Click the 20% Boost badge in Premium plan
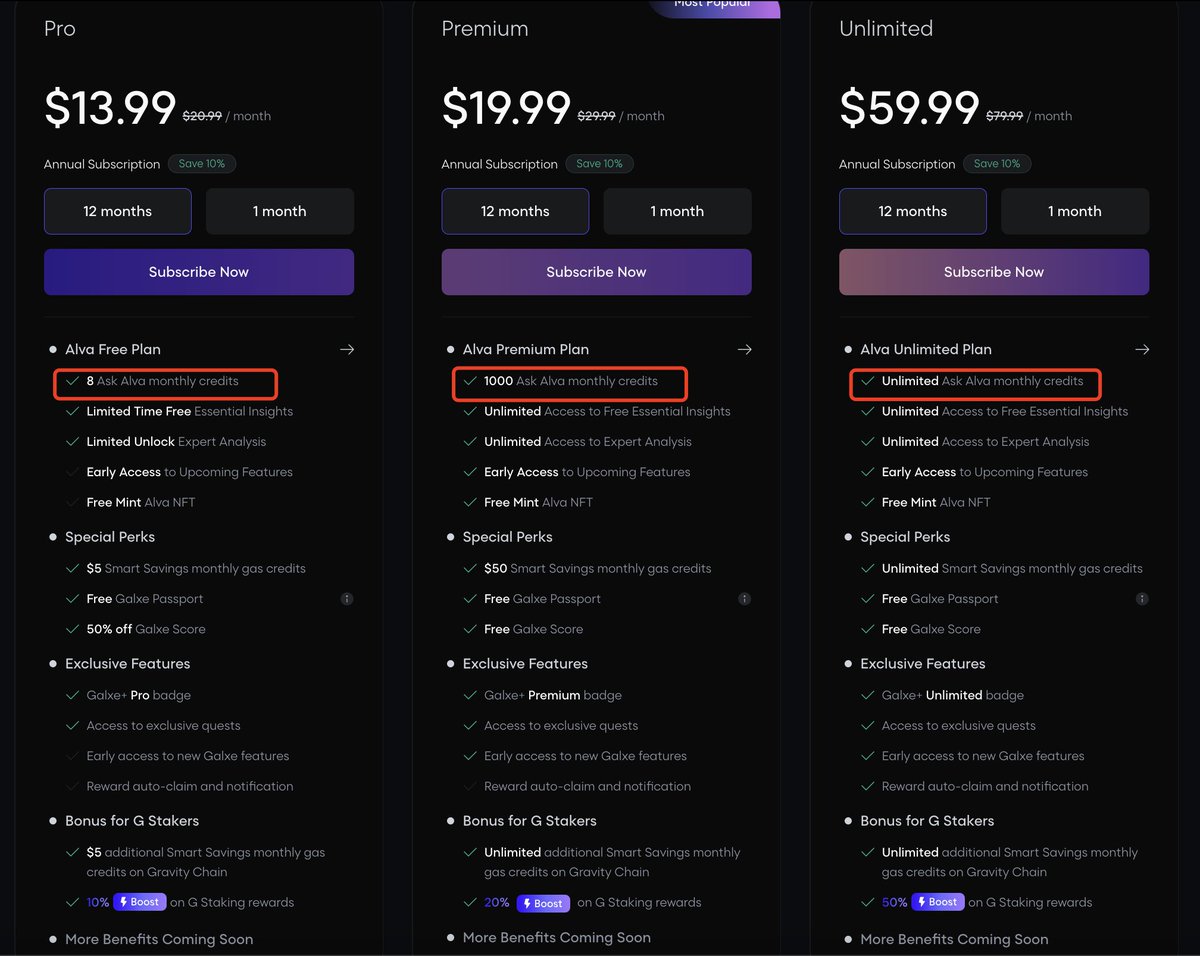1200x956 pixels. click(x=543, y=903)
